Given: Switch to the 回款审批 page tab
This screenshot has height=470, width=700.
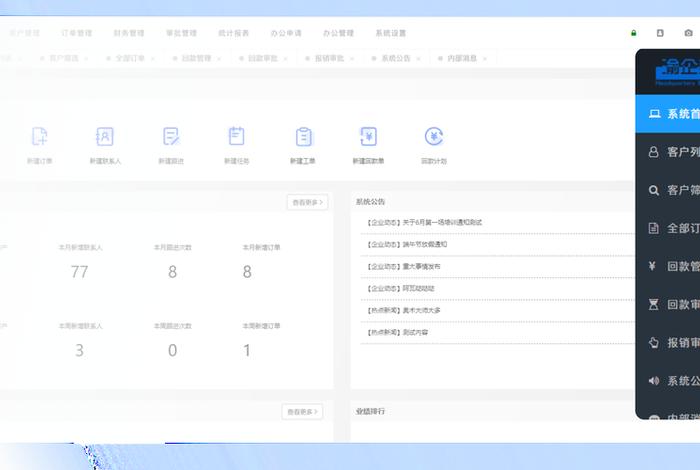Looking at the screenshot, I should click(263, 58).
